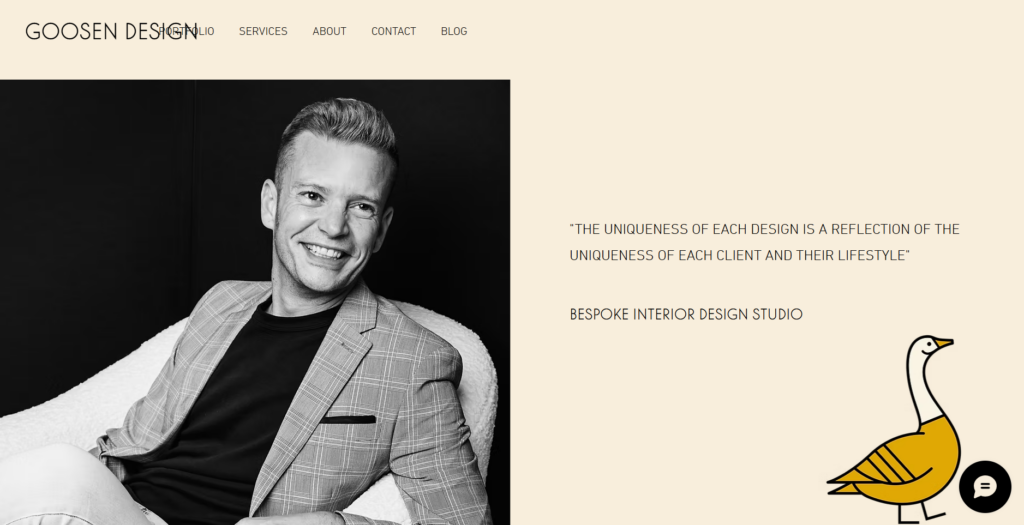This screenshot has height=525, width=1024.
Task: Open the Contact page
Action: pyautogui.click(x=393, y=31)
